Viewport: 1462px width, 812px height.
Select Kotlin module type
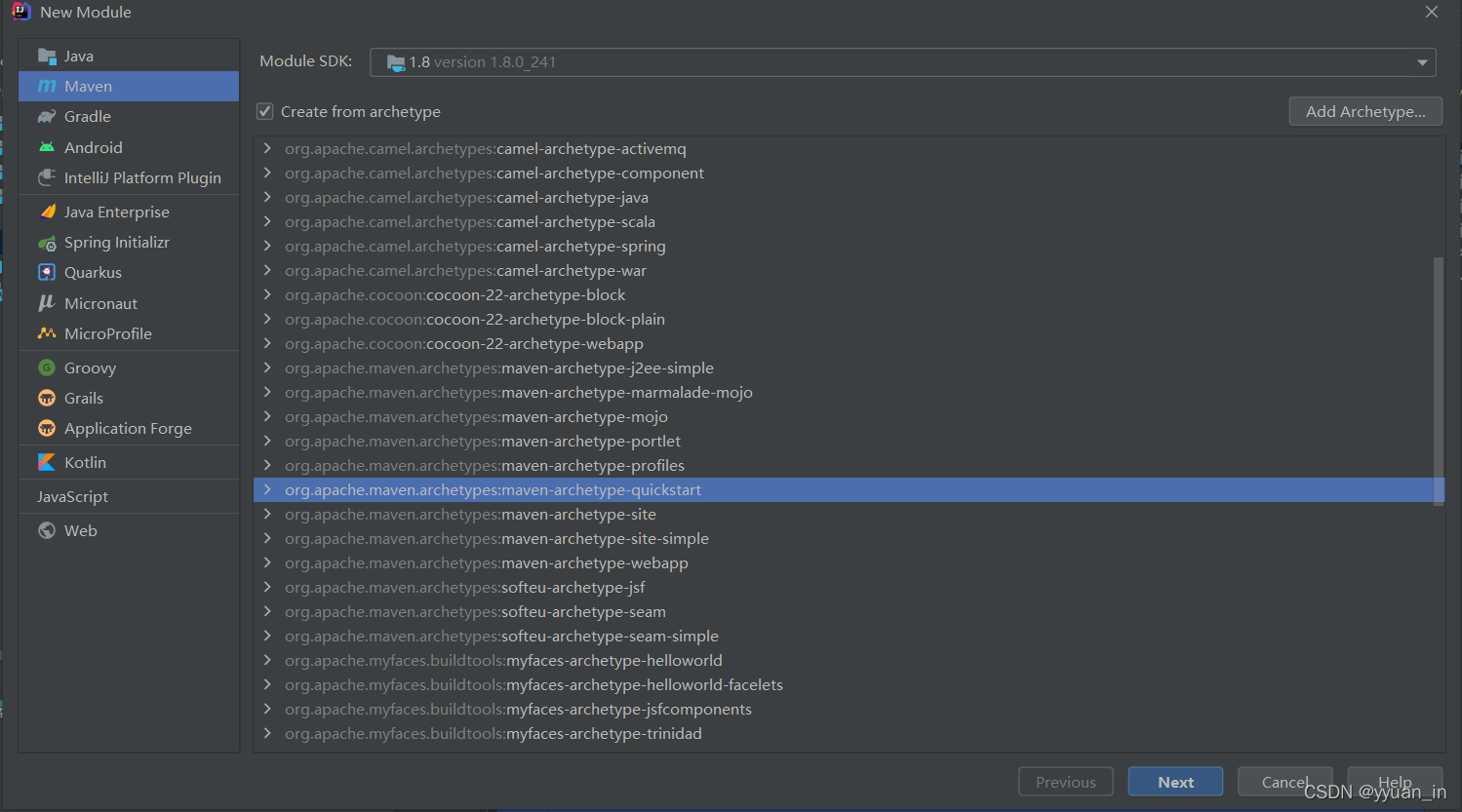point(129,462)
